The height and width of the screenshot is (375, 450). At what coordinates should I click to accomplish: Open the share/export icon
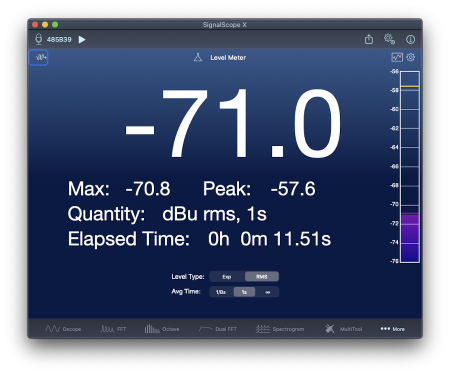coord(369,39)
